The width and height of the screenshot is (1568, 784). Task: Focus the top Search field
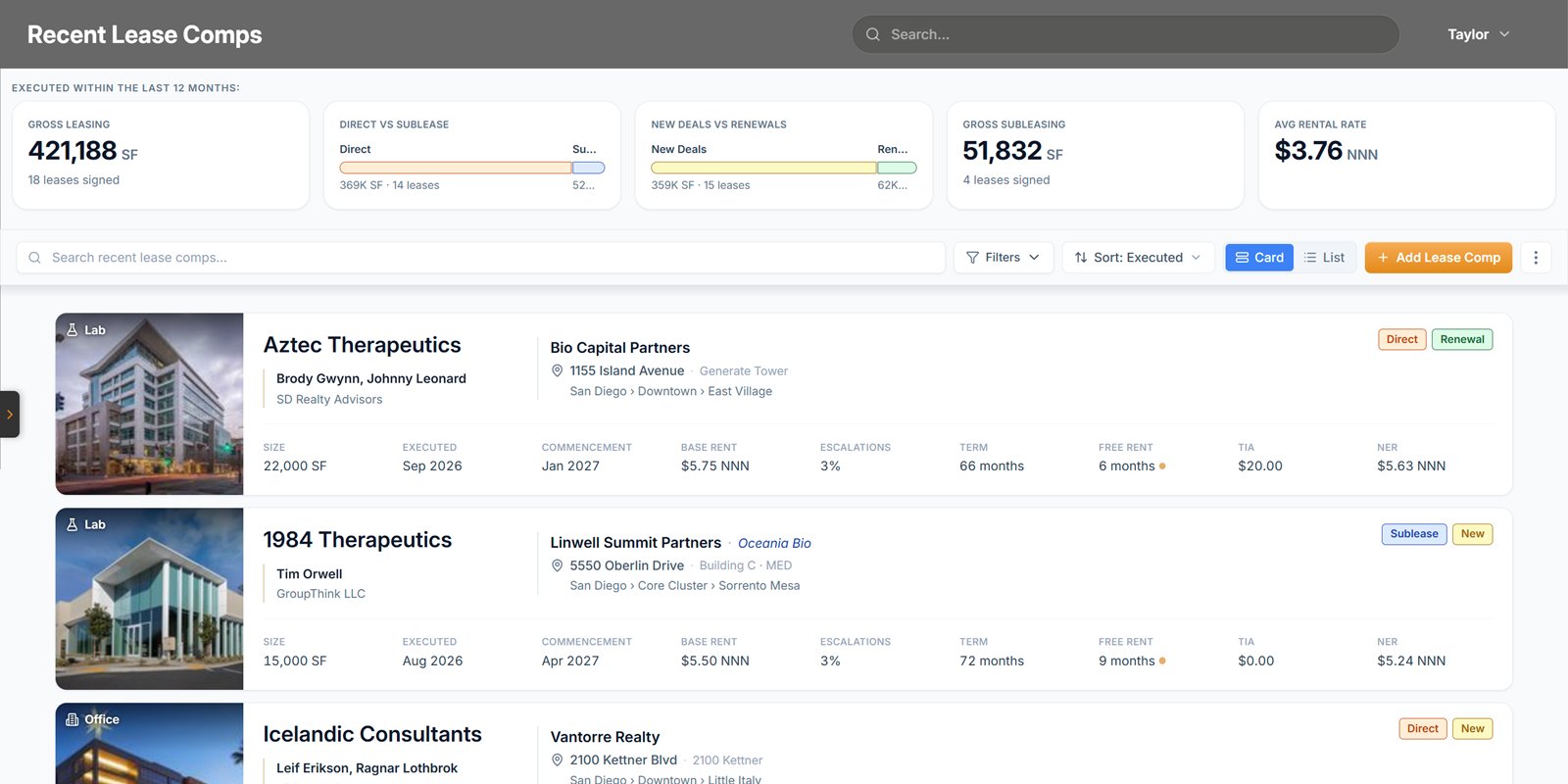[x=1125, y=34]
